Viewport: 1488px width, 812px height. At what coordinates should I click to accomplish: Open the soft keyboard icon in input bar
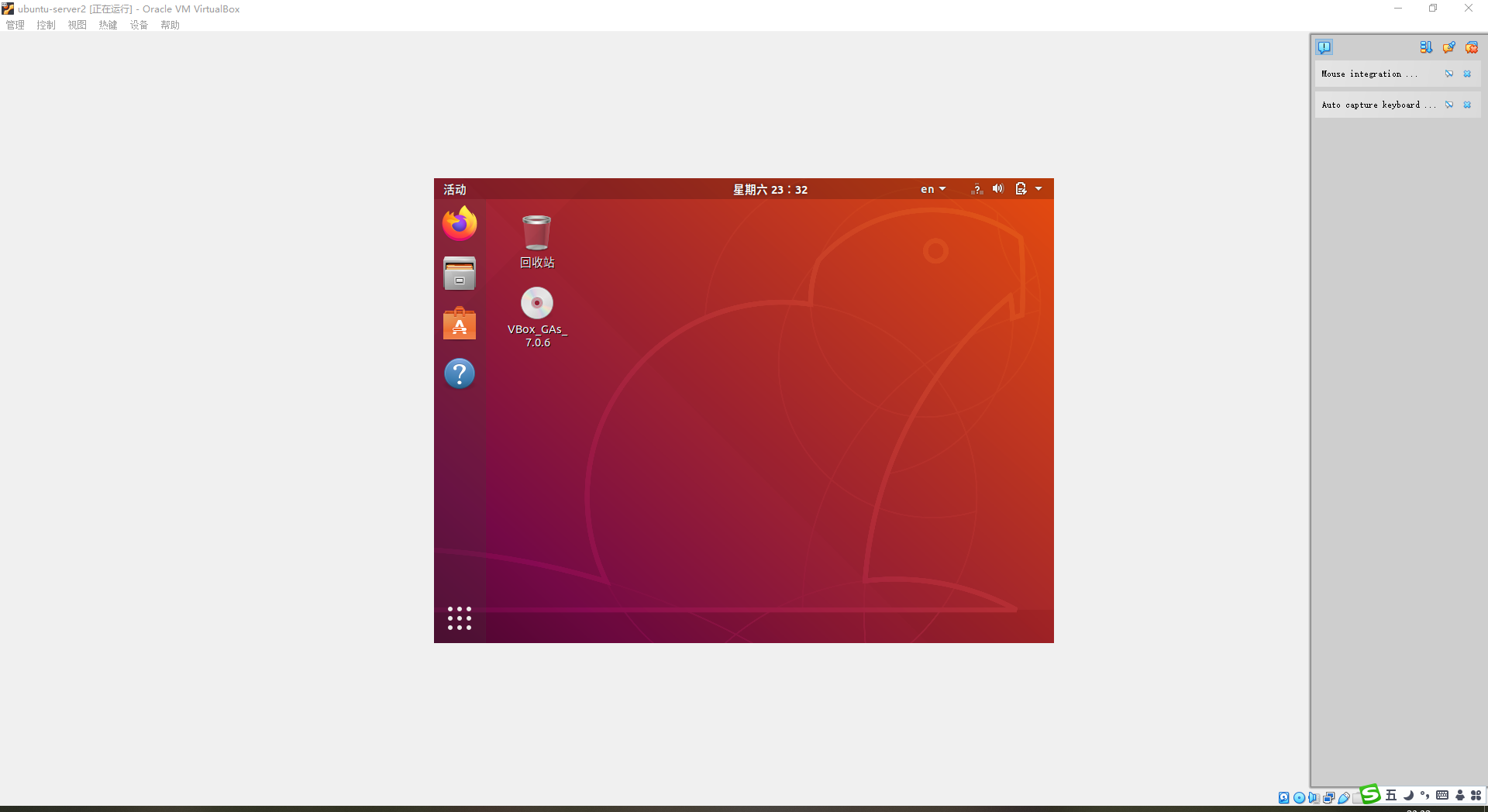point(1442,795)
